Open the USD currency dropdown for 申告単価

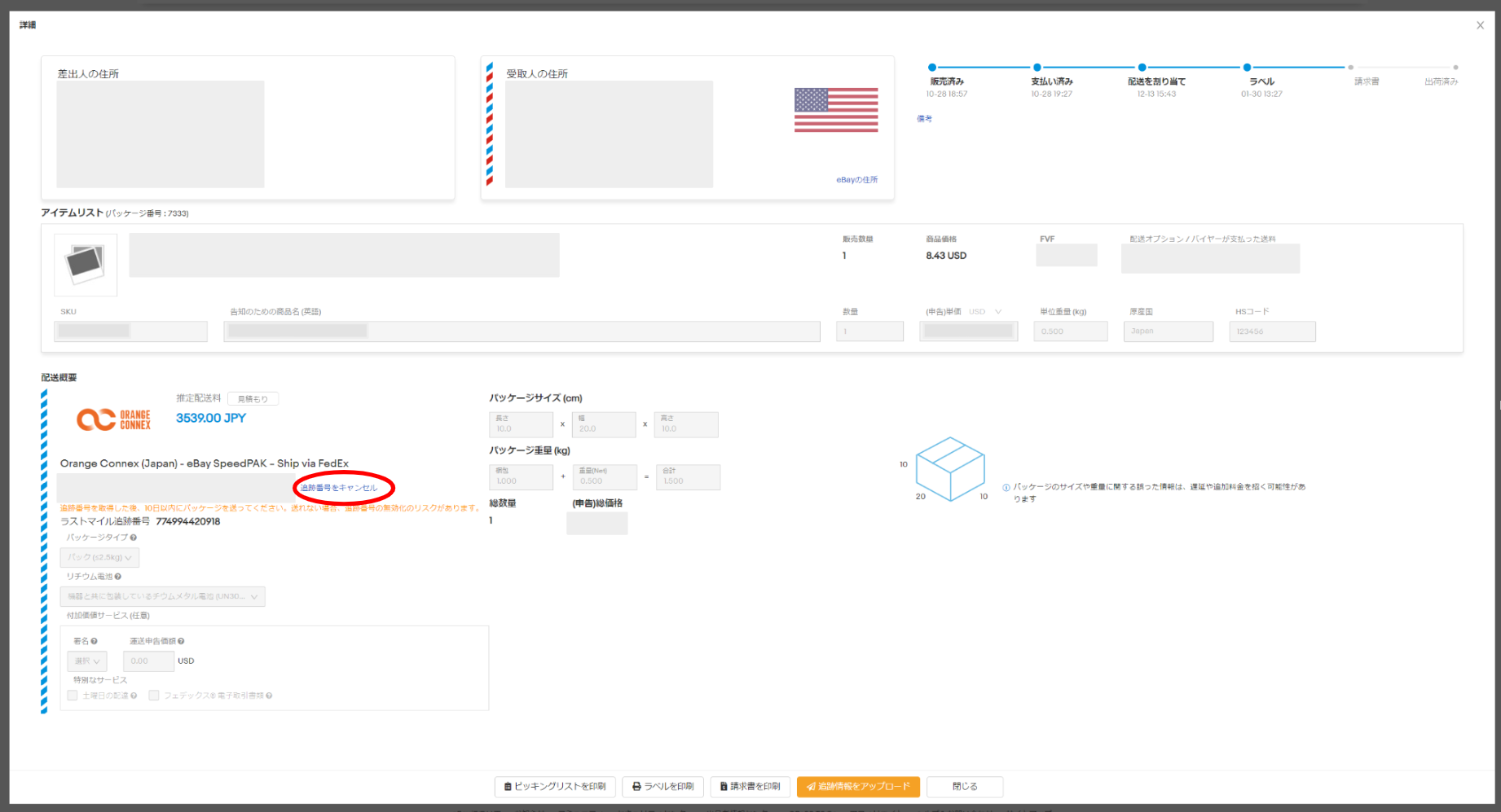(x=985, y=312)
